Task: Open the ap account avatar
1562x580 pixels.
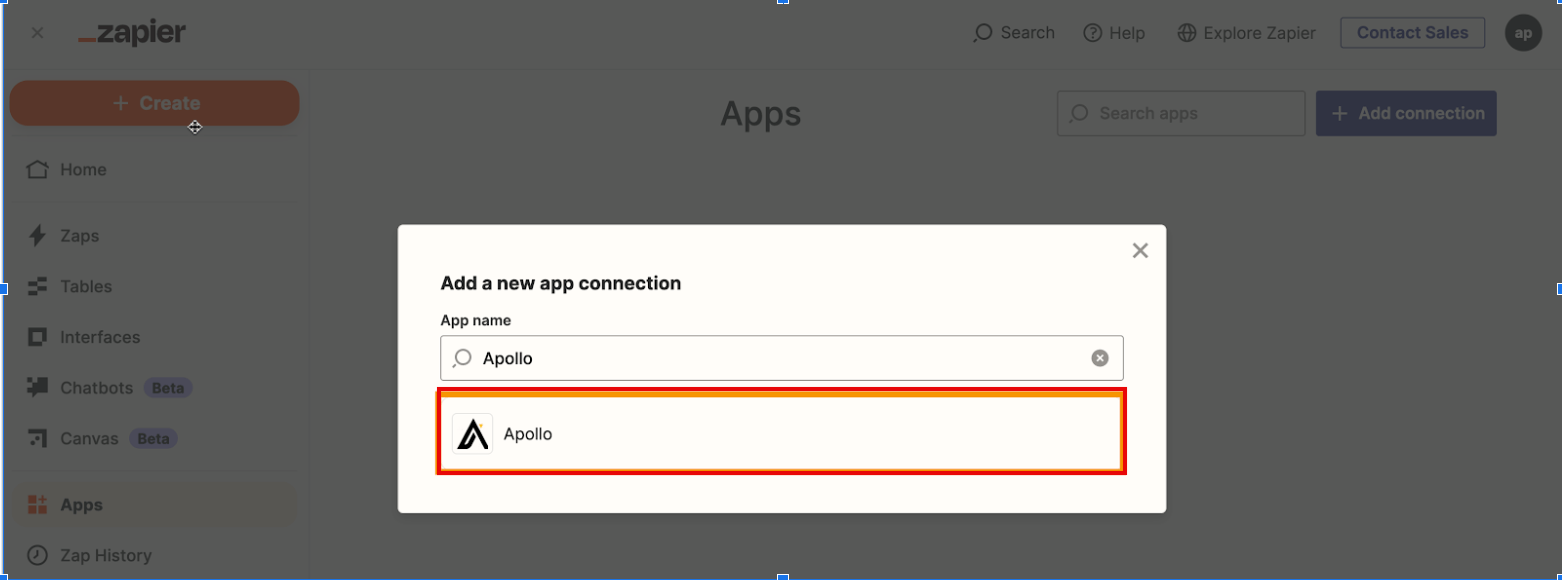Action: click(x=1523, y=33)
